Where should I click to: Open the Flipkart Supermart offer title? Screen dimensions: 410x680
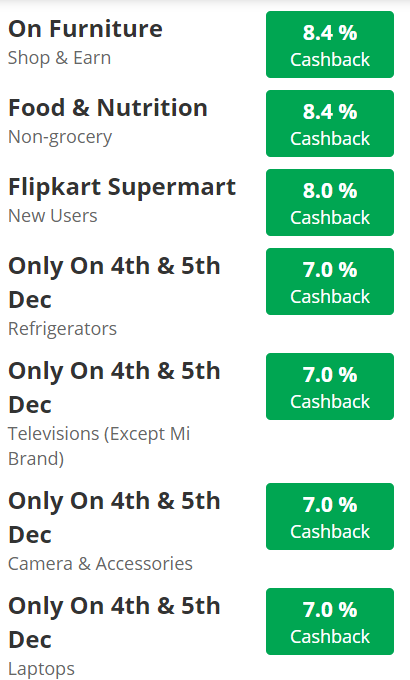click(122, 188)
